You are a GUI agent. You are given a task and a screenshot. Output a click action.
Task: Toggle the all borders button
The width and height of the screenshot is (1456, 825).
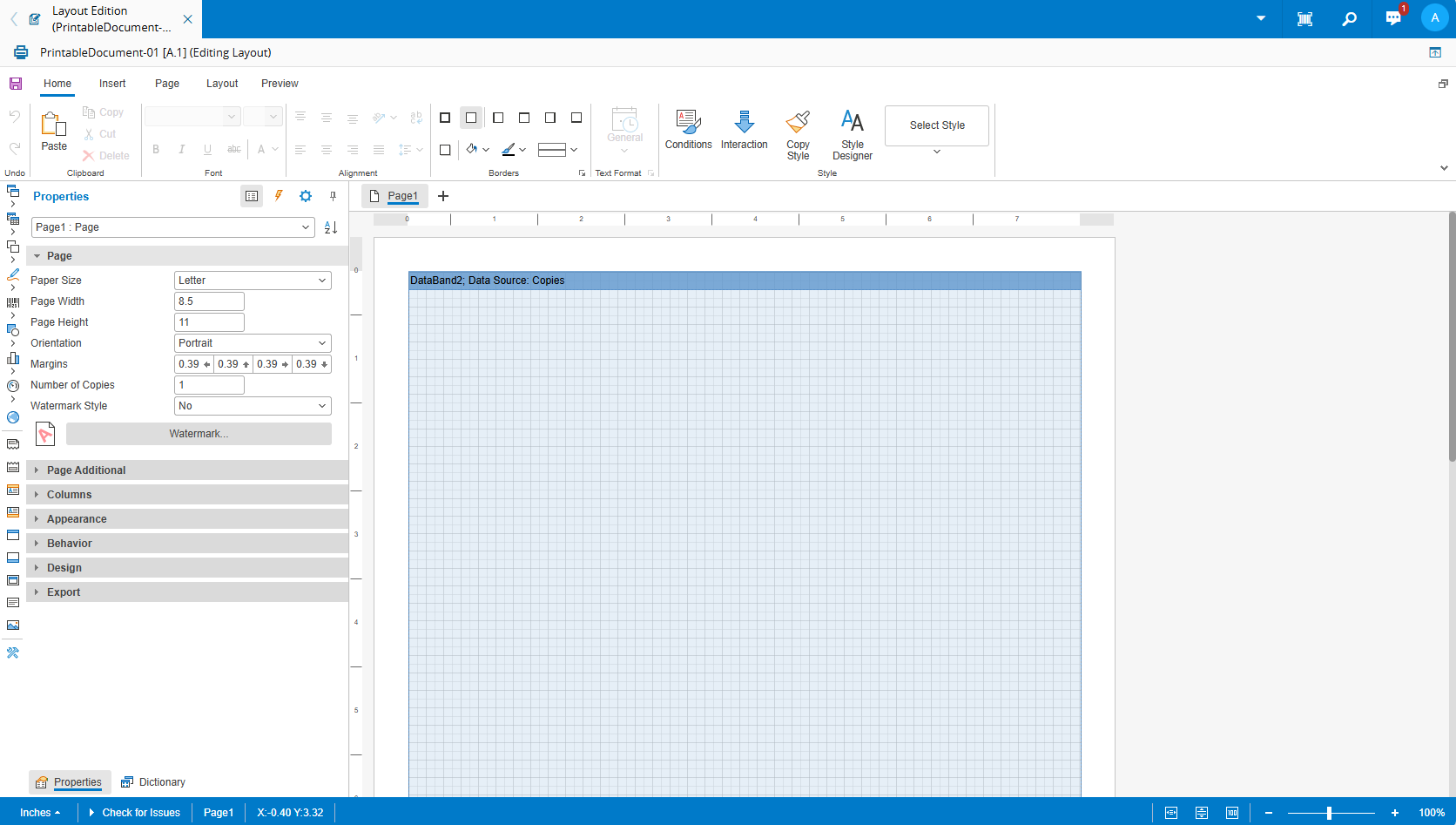445,118
